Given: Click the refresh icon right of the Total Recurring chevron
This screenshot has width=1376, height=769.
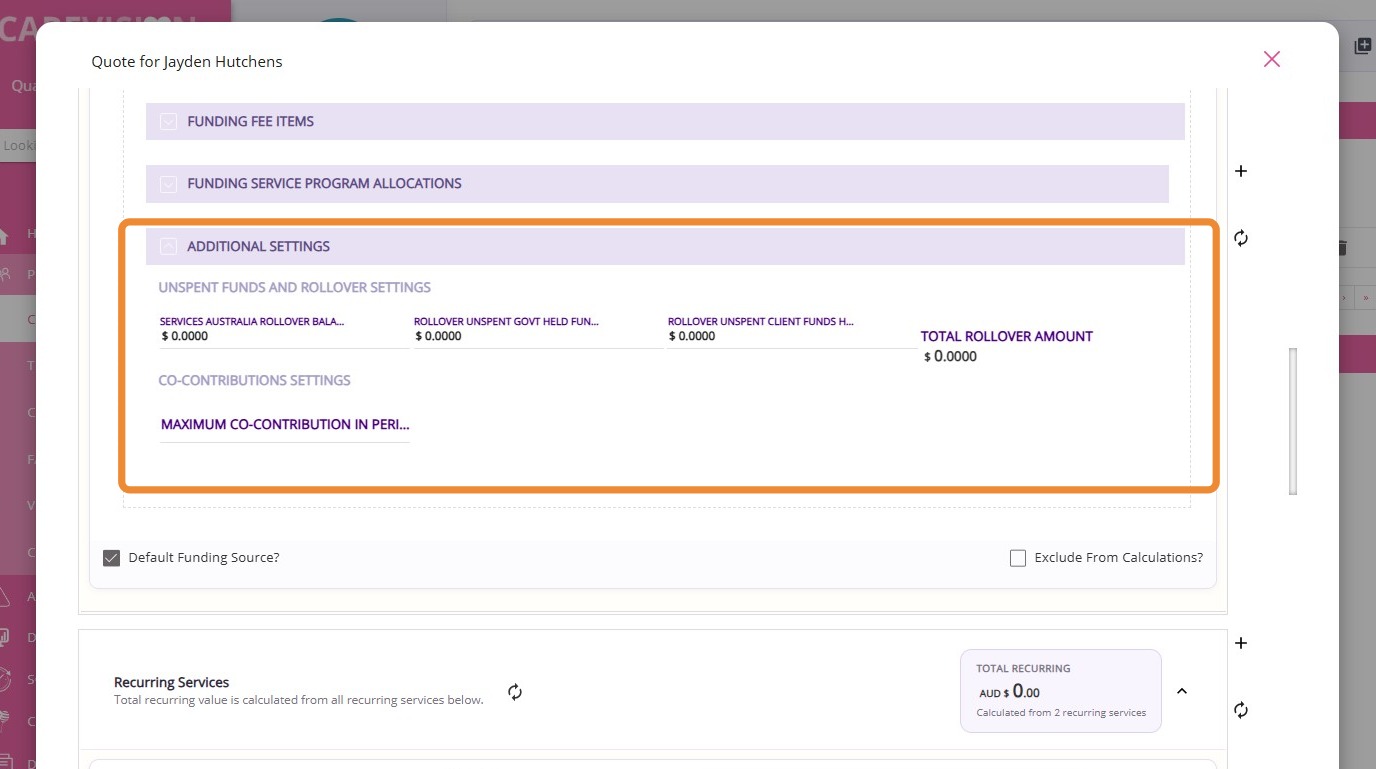Looking at the screenshot, I should 1241,710.
